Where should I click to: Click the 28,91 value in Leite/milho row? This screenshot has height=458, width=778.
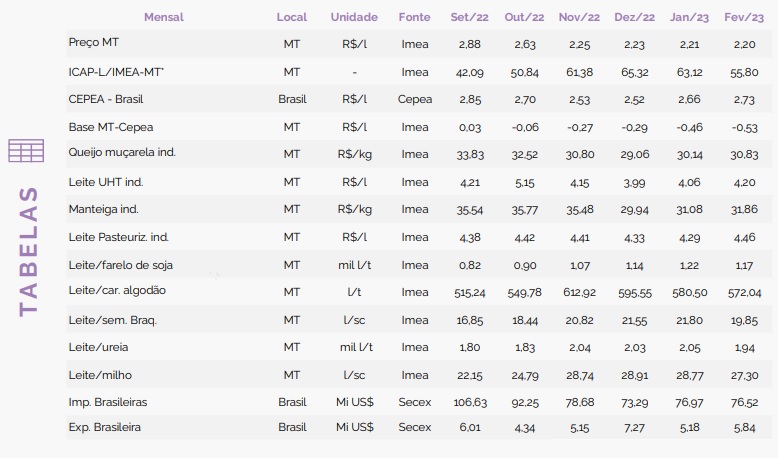point(635,376)
